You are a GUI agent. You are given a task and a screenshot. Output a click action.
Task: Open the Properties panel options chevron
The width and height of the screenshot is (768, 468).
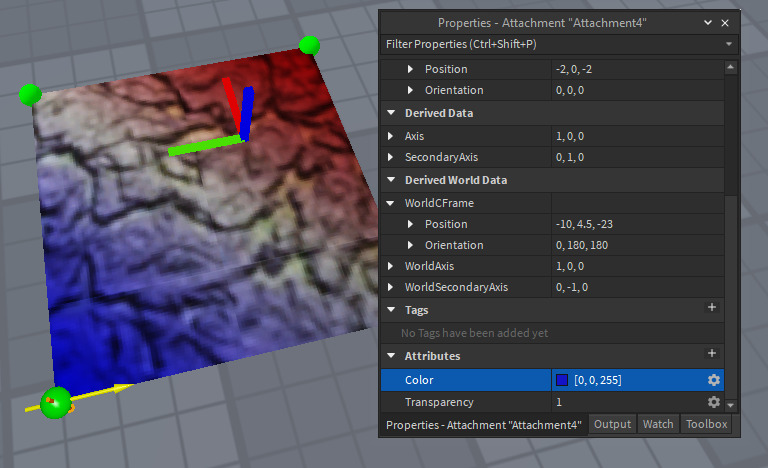708,23
